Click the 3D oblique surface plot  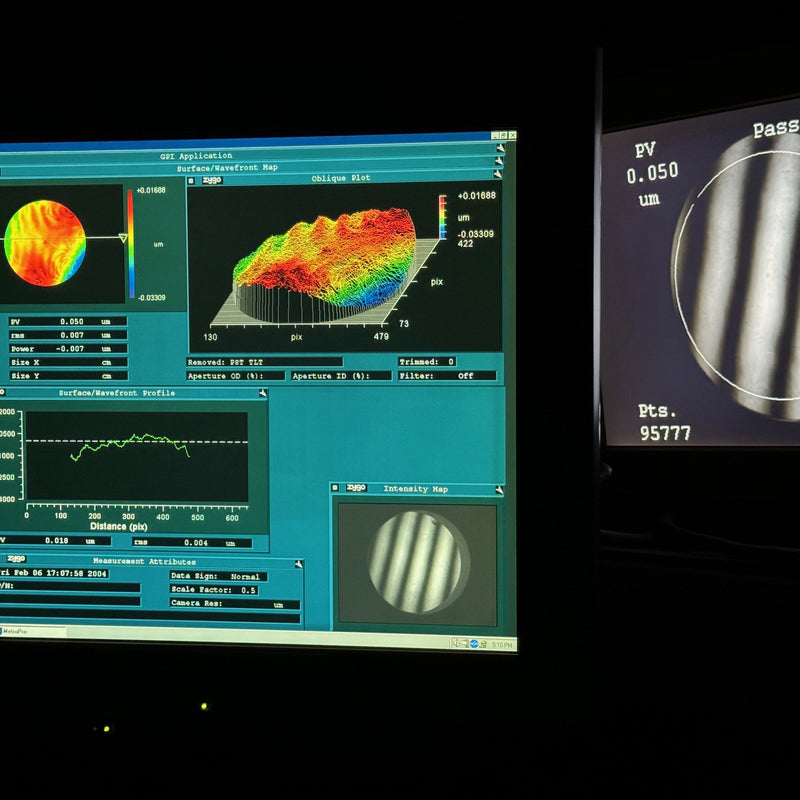pos(324,264)
